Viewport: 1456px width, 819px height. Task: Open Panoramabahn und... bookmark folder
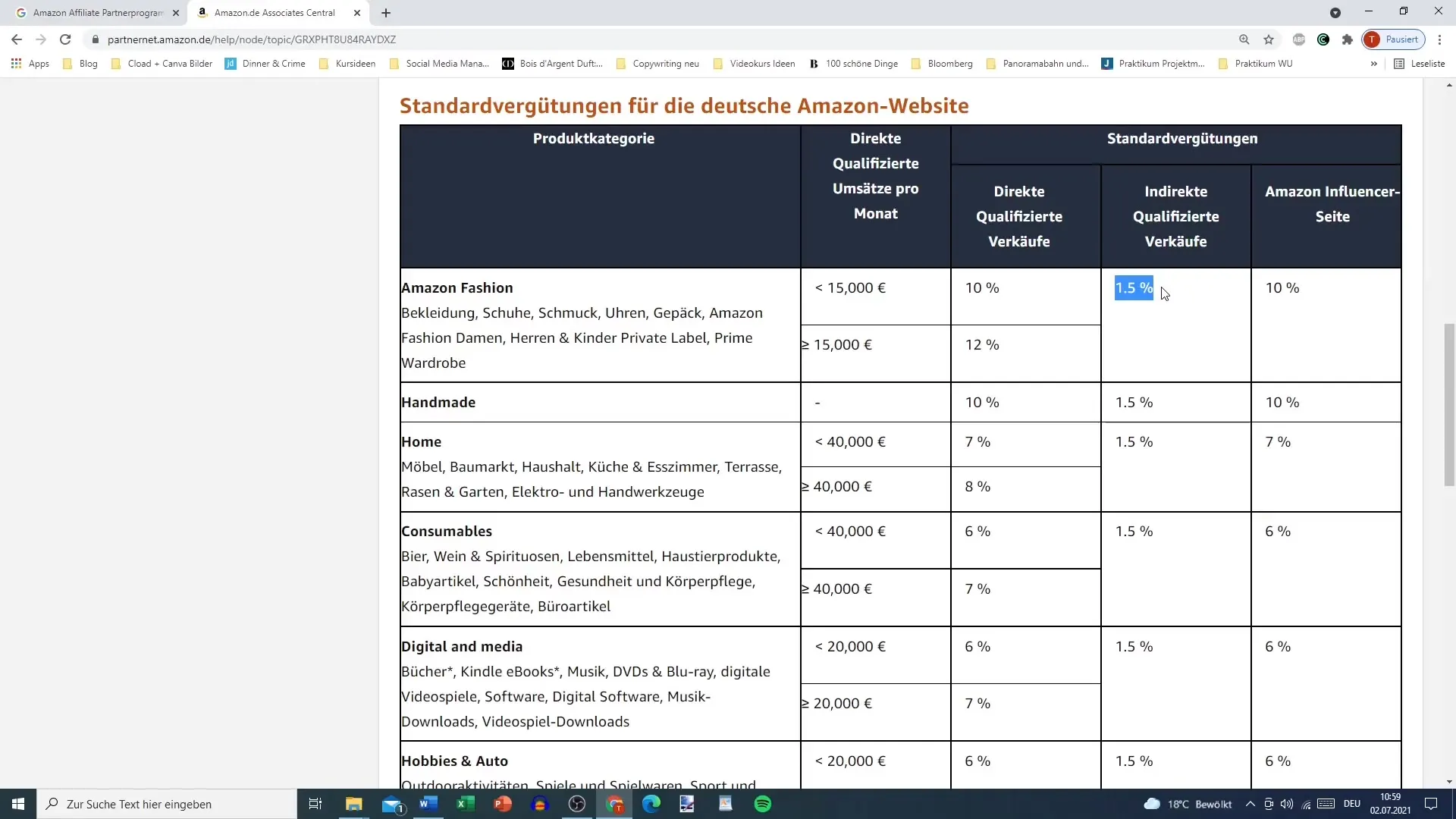1037,64
